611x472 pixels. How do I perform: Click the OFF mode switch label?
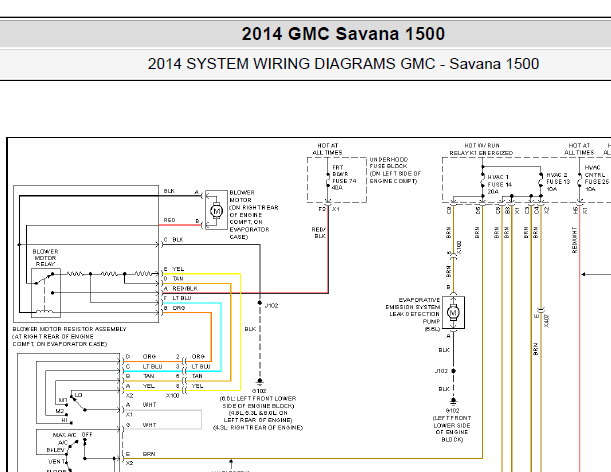87,435
